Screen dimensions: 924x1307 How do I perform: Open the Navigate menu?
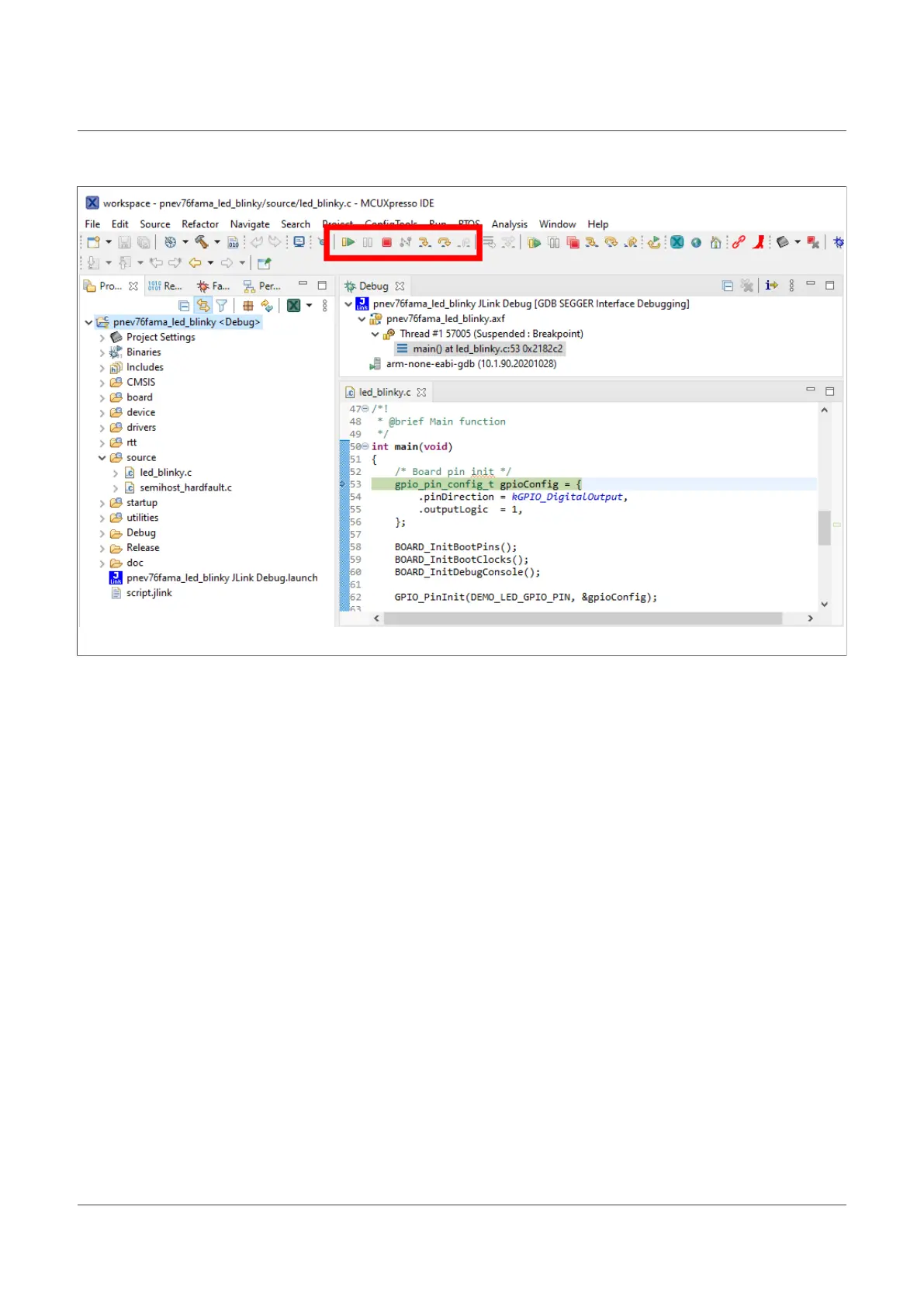pos(250,224)
